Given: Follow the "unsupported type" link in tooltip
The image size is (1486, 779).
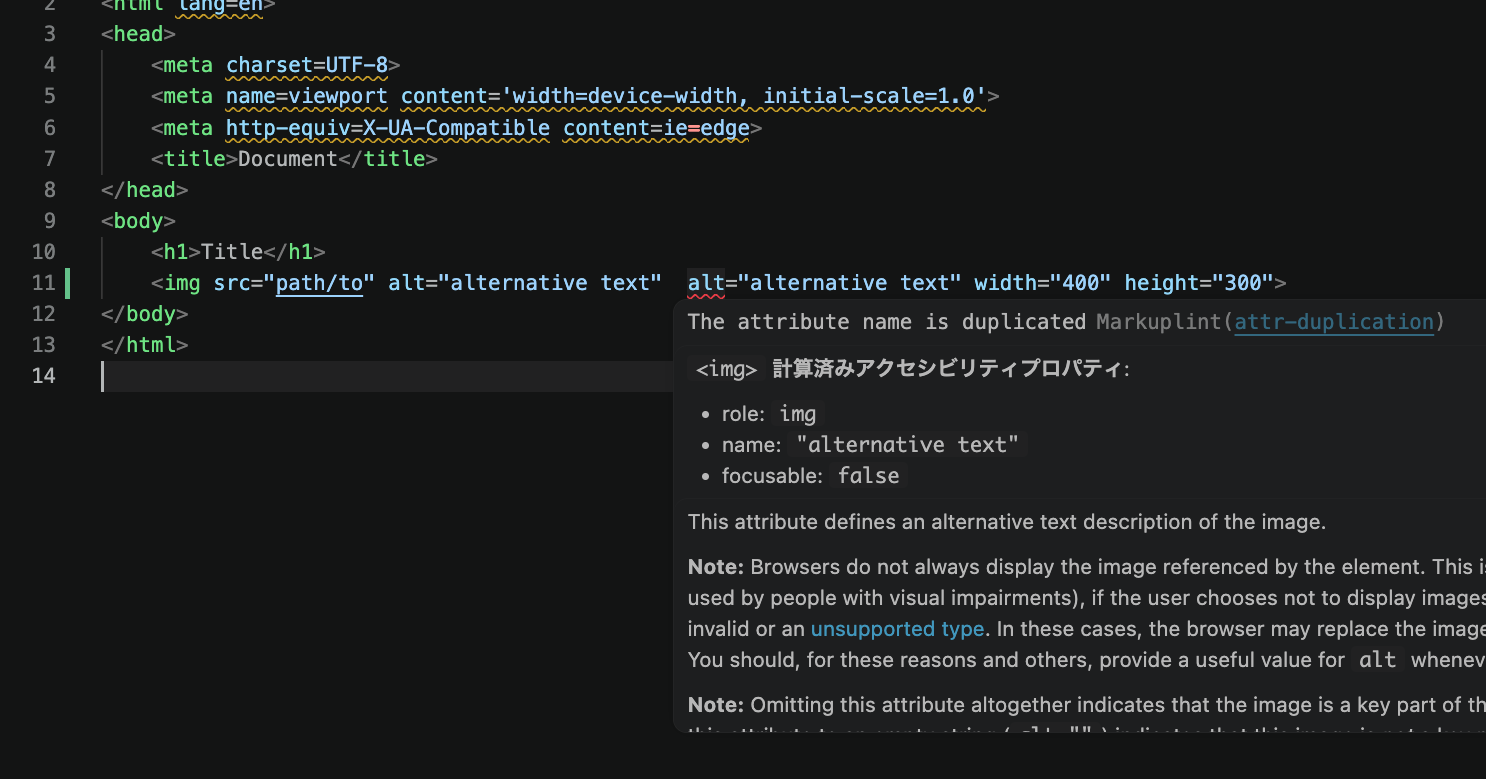Looking at the screenshot, I should [896, 629].
